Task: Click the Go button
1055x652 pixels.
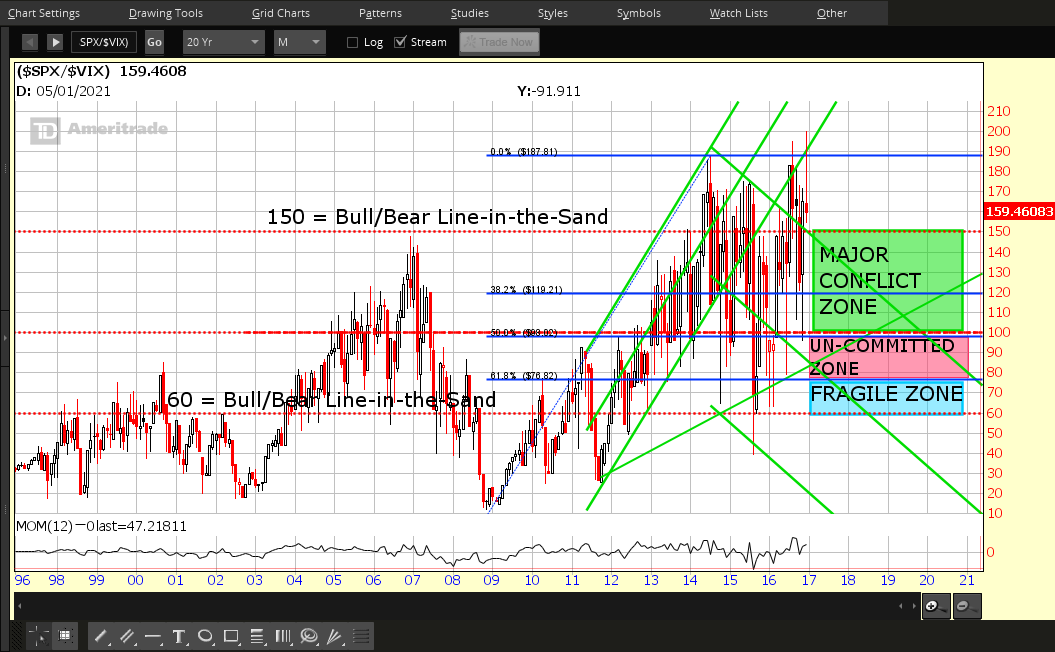Action: 154,42
